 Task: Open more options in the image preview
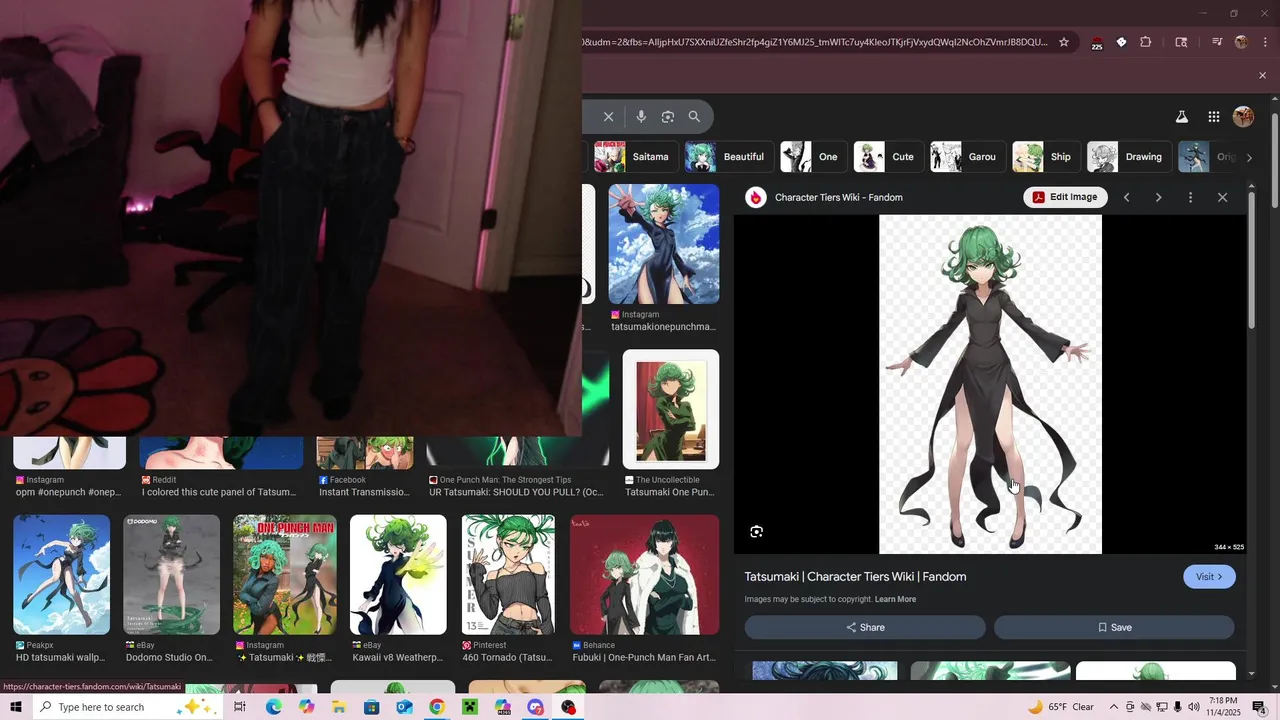click(x=1190, y=197)
